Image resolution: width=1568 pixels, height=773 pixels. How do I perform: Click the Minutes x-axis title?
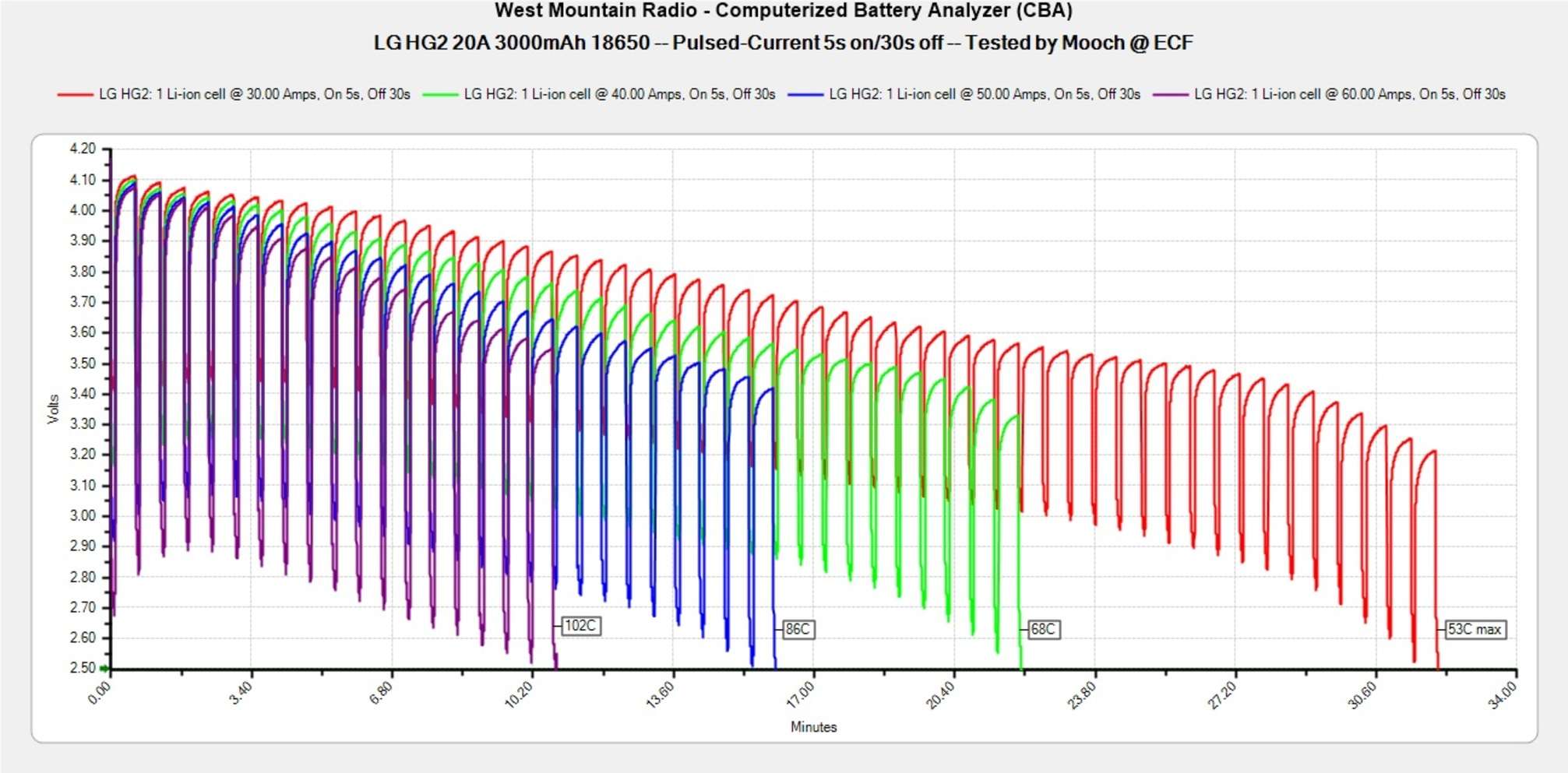click(813, 726)
